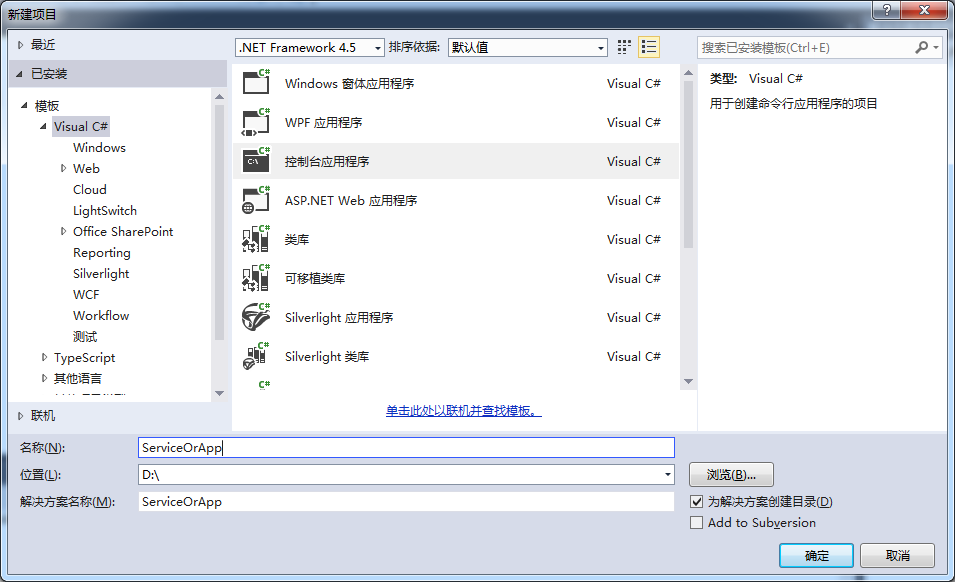
Task: Expand the Office SharePoint tree node
Action: pos(63,231)
